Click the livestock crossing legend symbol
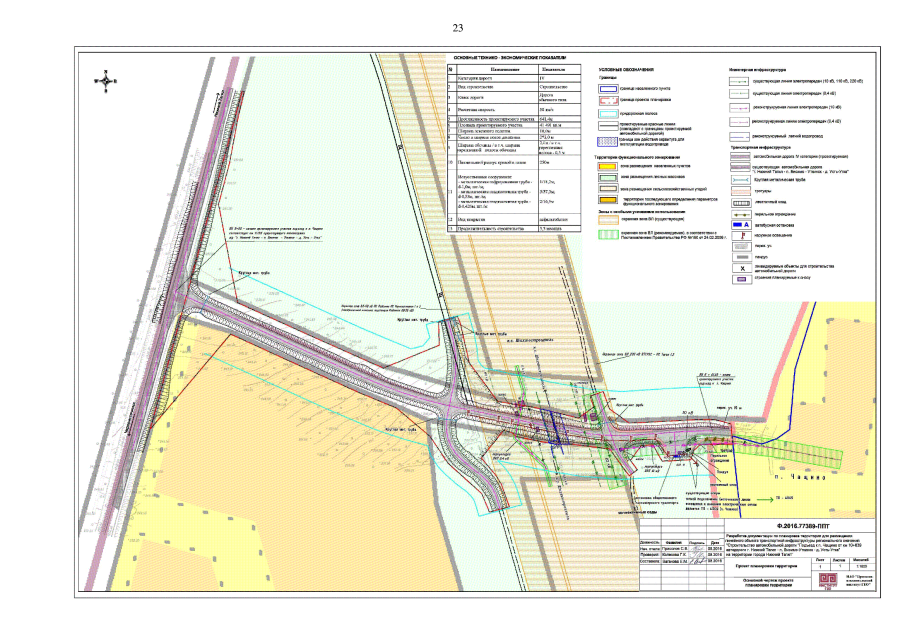Screen dimensions: 905x640 (741, 204)
